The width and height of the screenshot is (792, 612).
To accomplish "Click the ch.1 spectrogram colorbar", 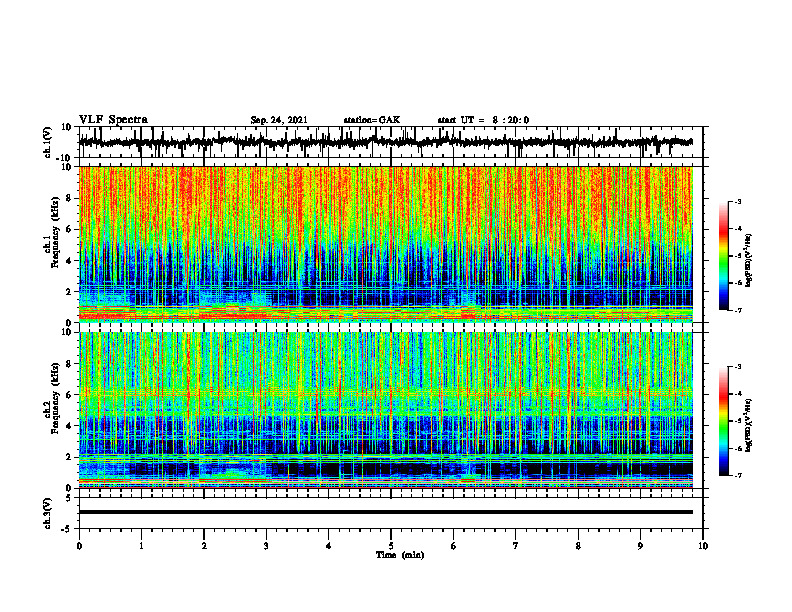I will click(x=723, y=256).
